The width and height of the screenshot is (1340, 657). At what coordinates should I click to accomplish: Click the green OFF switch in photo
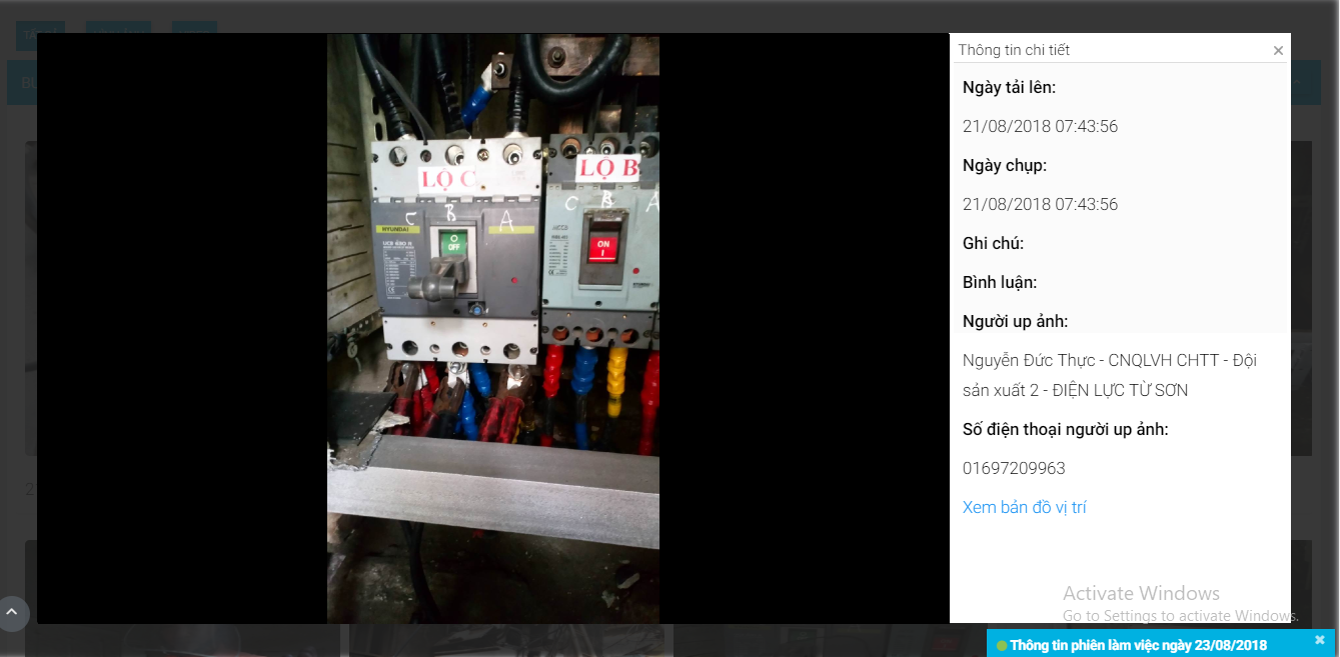[x=453, y=244]
